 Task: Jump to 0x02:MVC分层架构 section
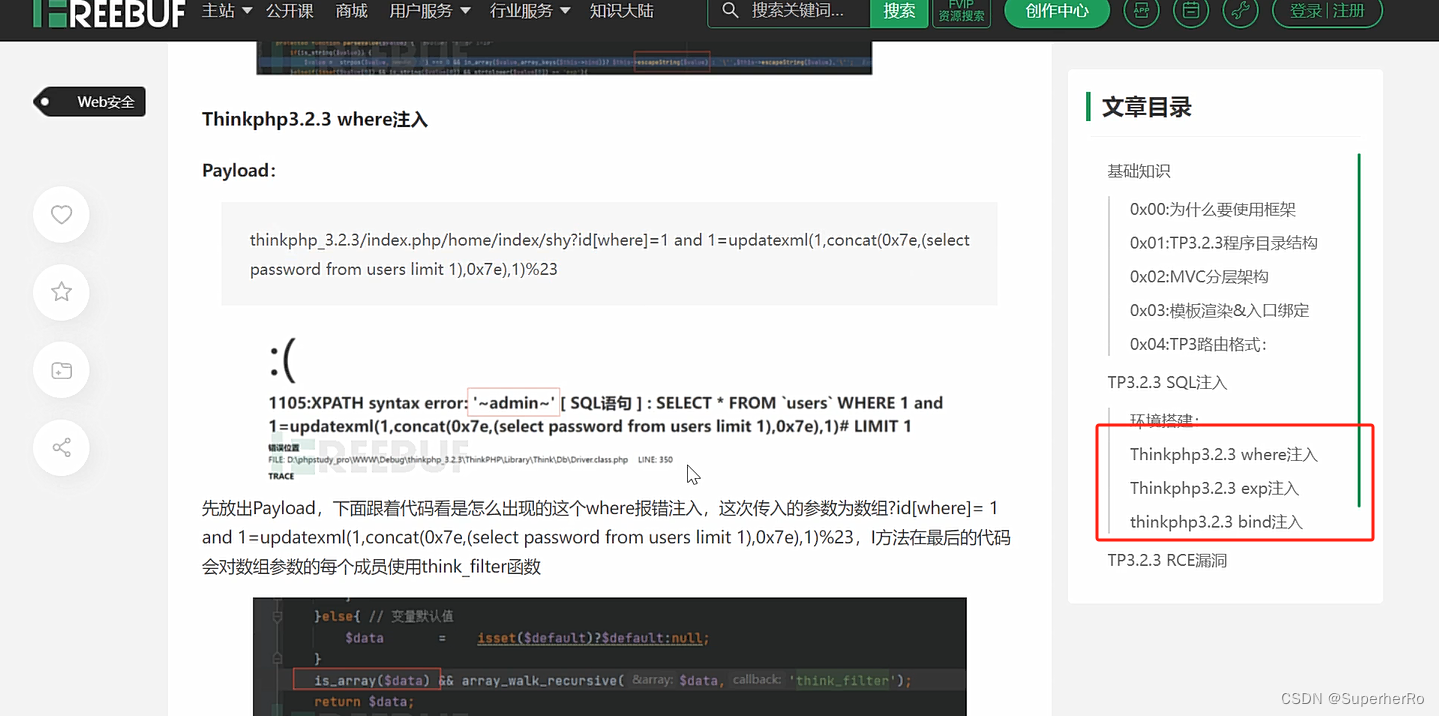(1199, 277)
